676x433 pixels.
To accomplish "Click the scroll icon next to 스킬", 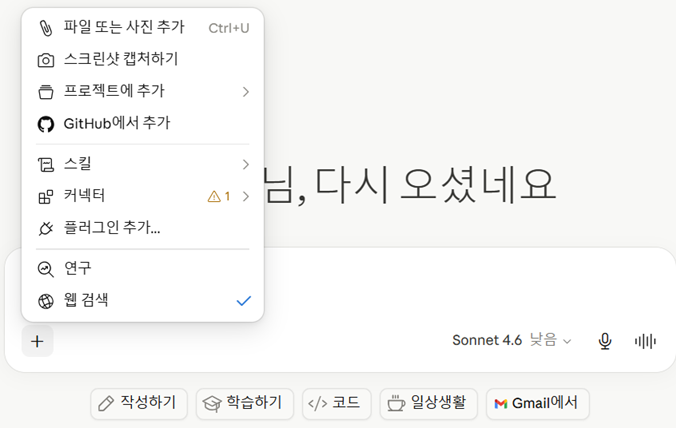I will (46, 165).
